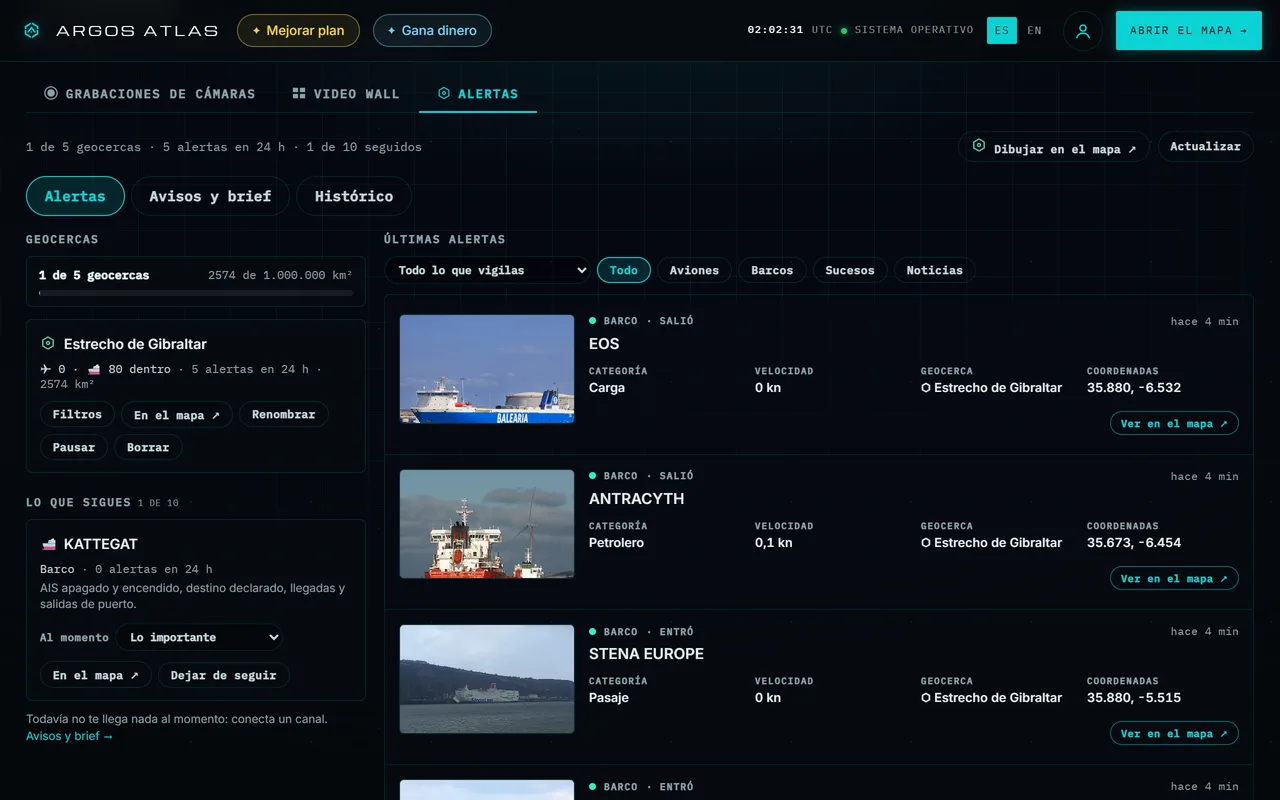1280x800 pixels.
Task: Click the Actualizar button
Action: (1205, 146)
